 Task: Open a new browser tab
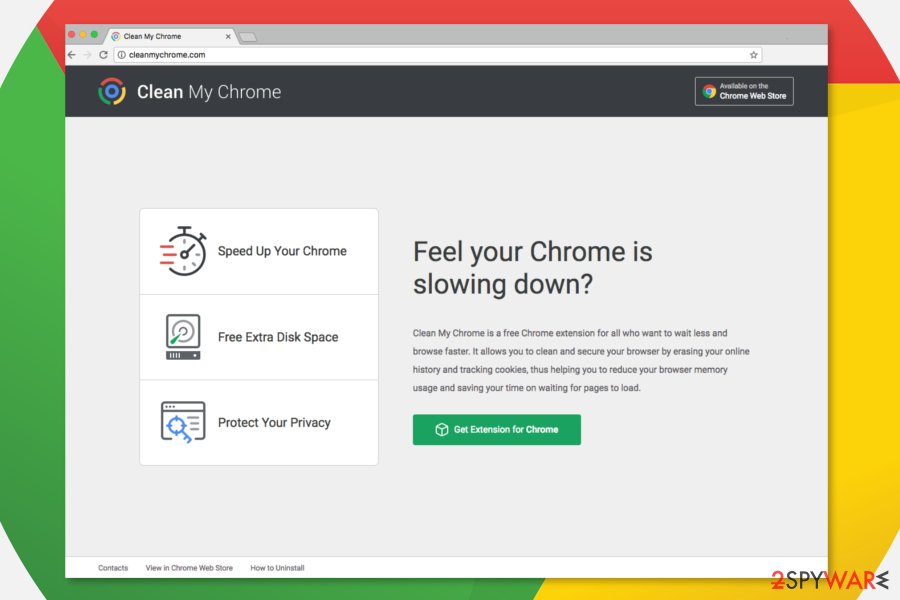(248, 37)
